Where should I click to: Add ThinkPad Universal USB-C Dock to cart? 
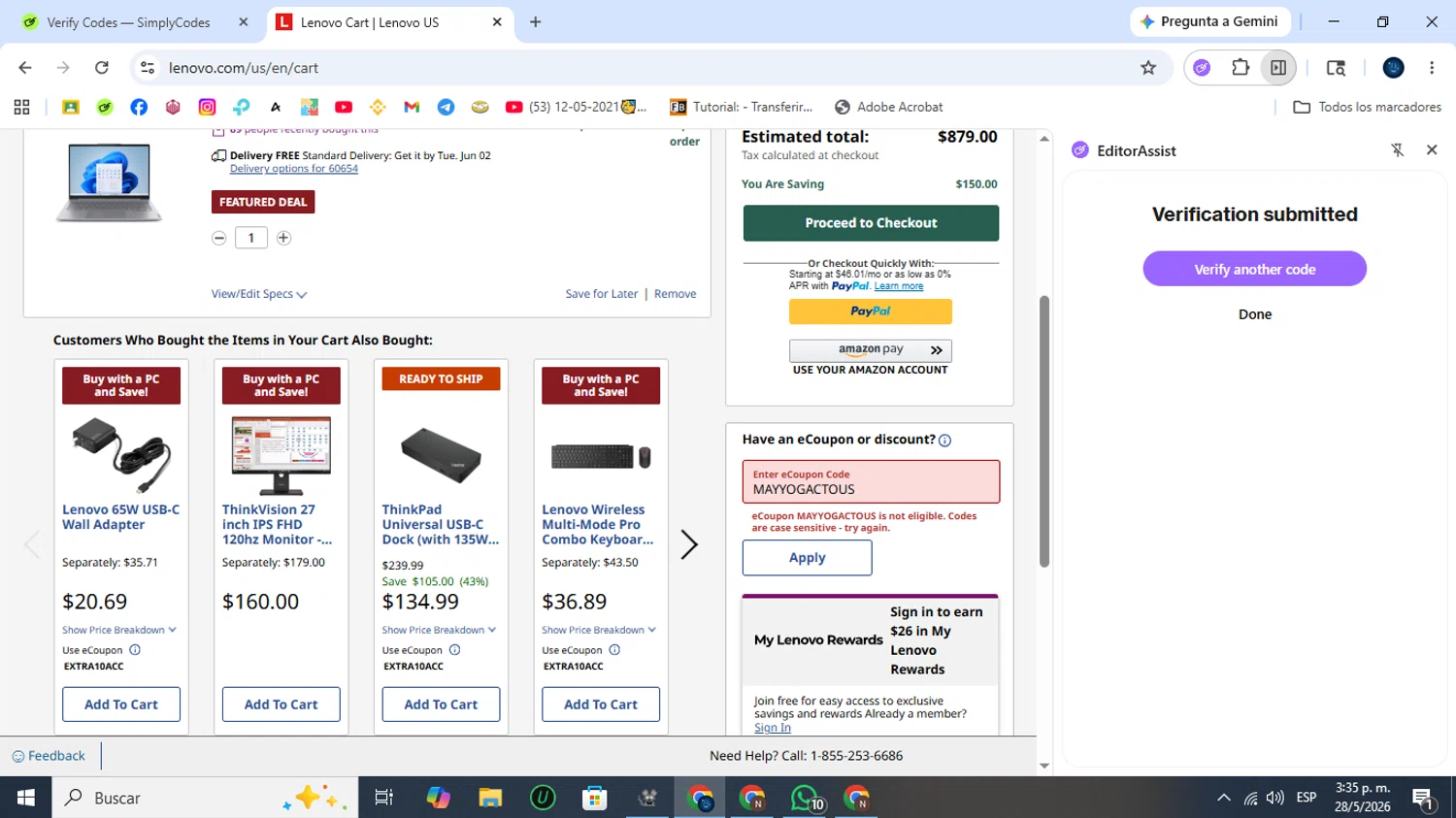(x=441, y=704)
